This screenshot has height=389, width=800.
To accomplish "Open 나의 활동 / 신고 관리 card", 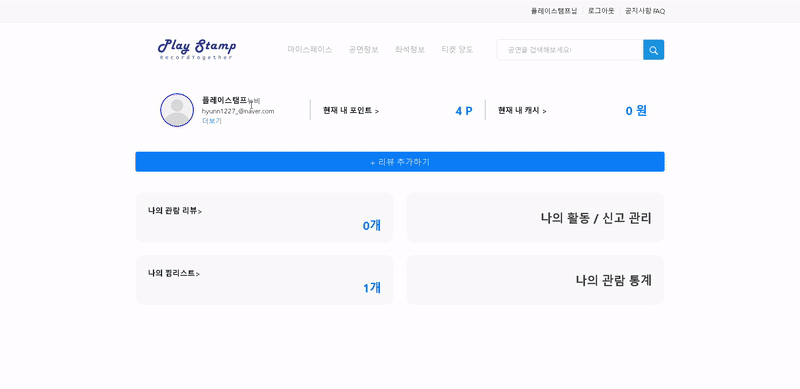I will click(x=535, y=217).
